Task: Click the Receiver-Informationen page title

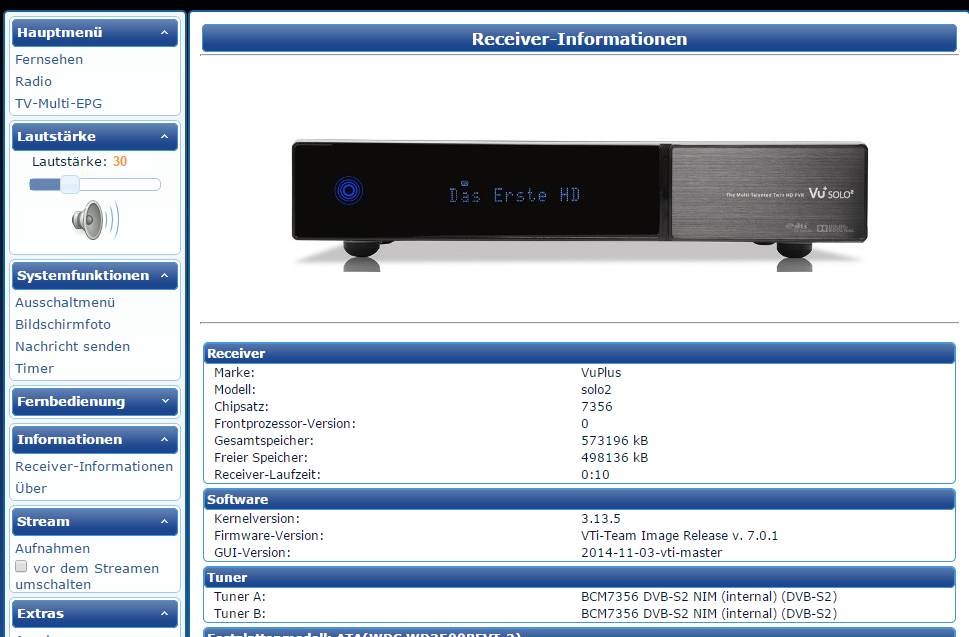Action: point(579,39)
